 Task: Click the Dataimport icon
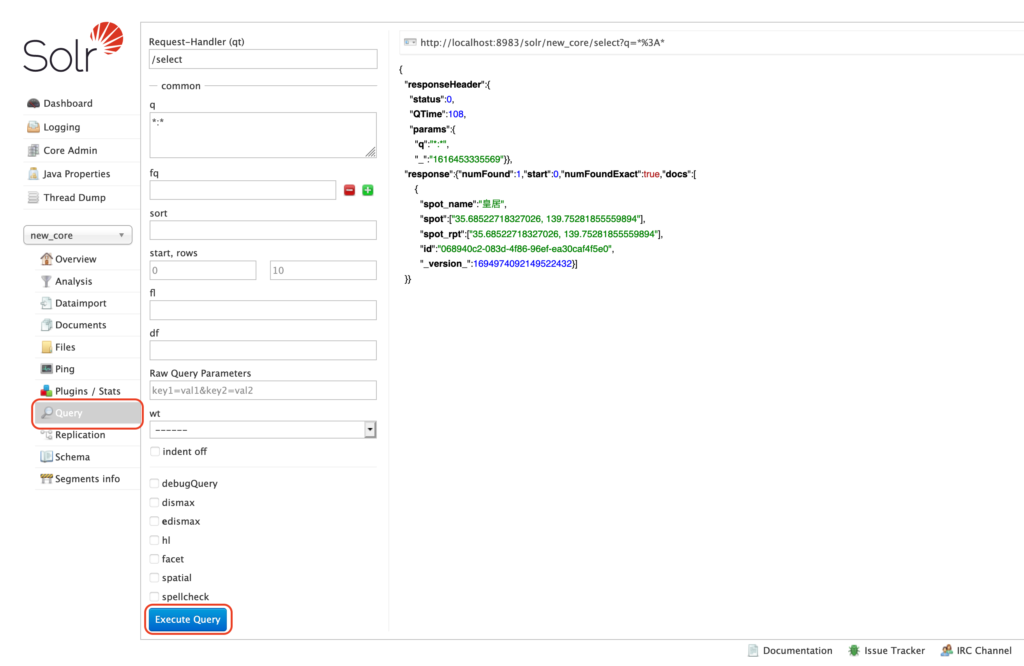pyautogui.click(x=46, y=303)
